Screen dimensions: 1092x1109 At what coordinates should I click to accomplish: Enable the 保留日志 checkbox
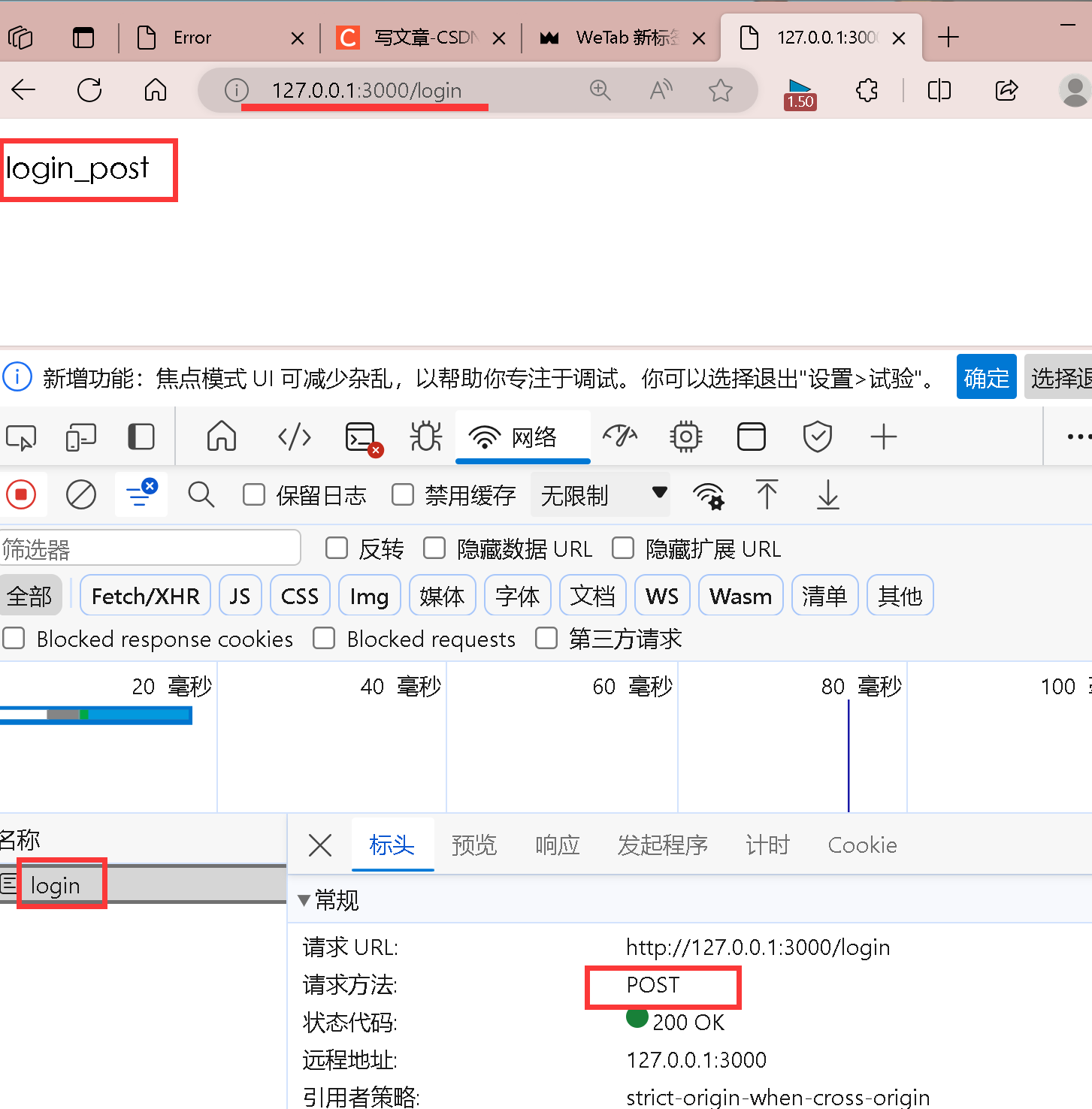(254, 494)
